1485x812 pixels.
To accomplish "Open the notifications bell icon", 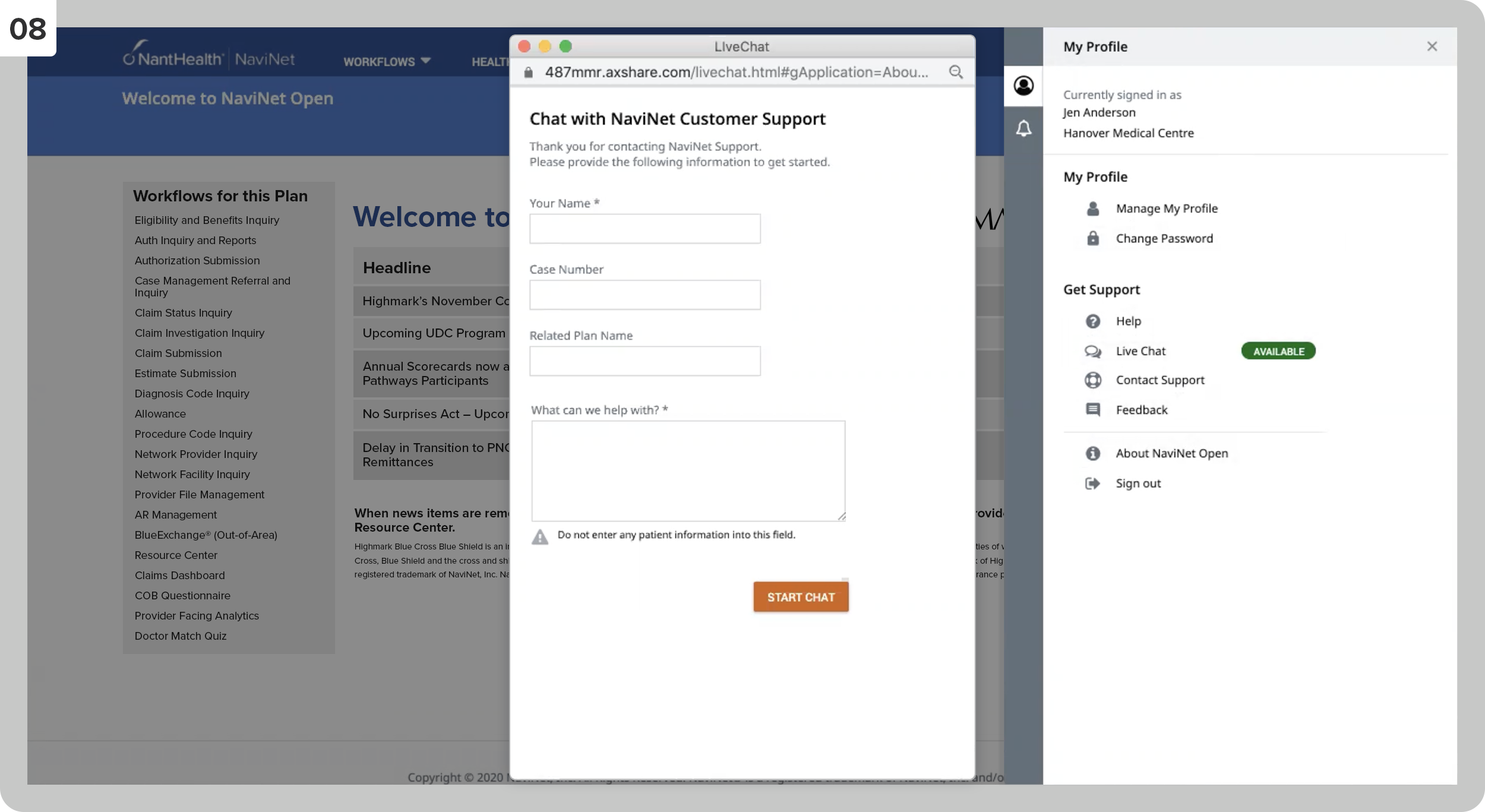I will click(1023, 128).
